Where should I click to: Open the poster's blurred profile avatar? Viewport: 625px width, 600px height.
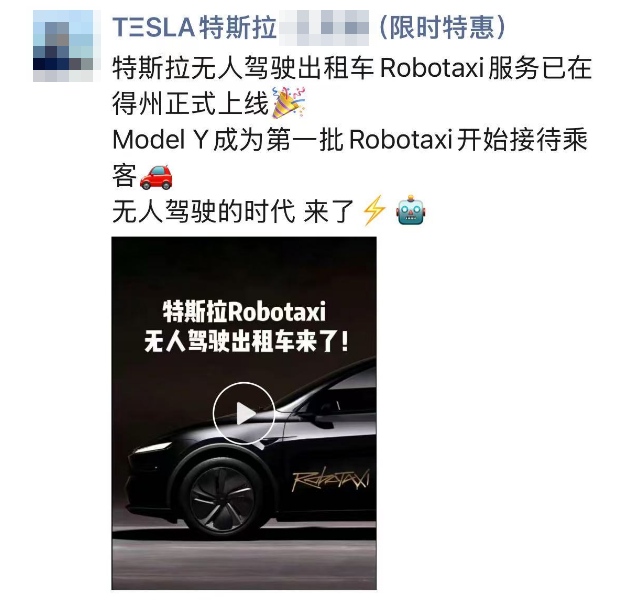[63, 46]
